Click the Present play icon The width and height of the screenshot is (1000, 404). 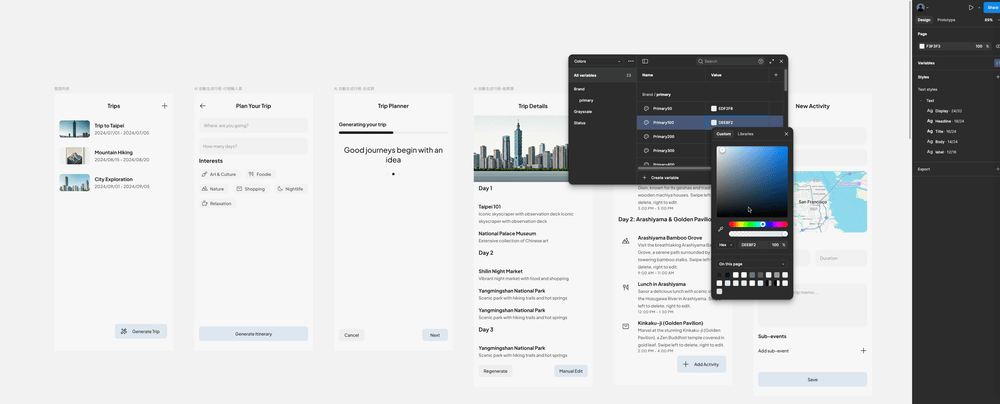971,8
